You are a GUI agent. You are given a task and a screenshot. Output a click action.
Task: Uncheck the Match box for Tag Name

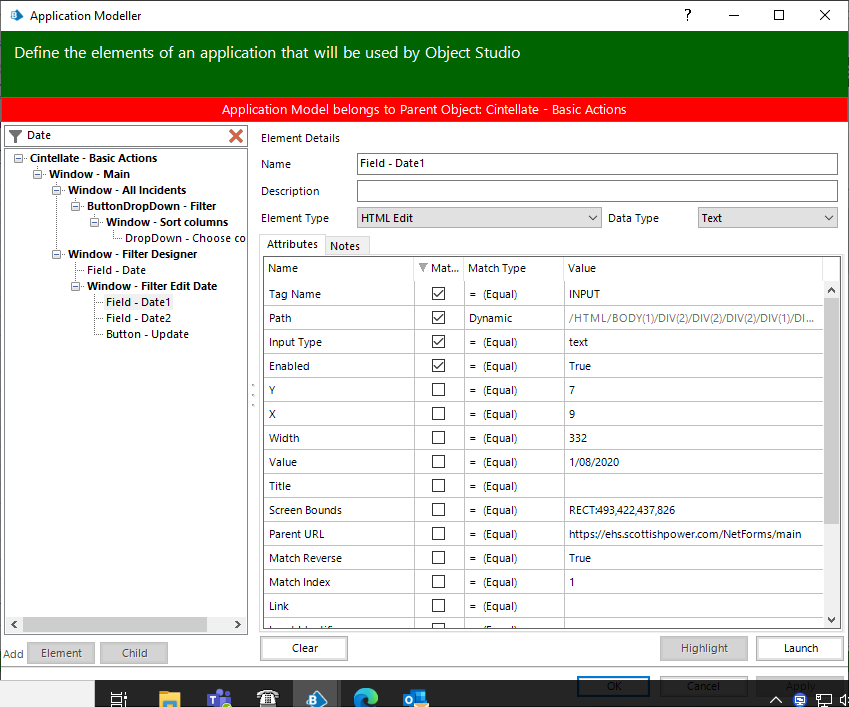(x=438, y=294)
